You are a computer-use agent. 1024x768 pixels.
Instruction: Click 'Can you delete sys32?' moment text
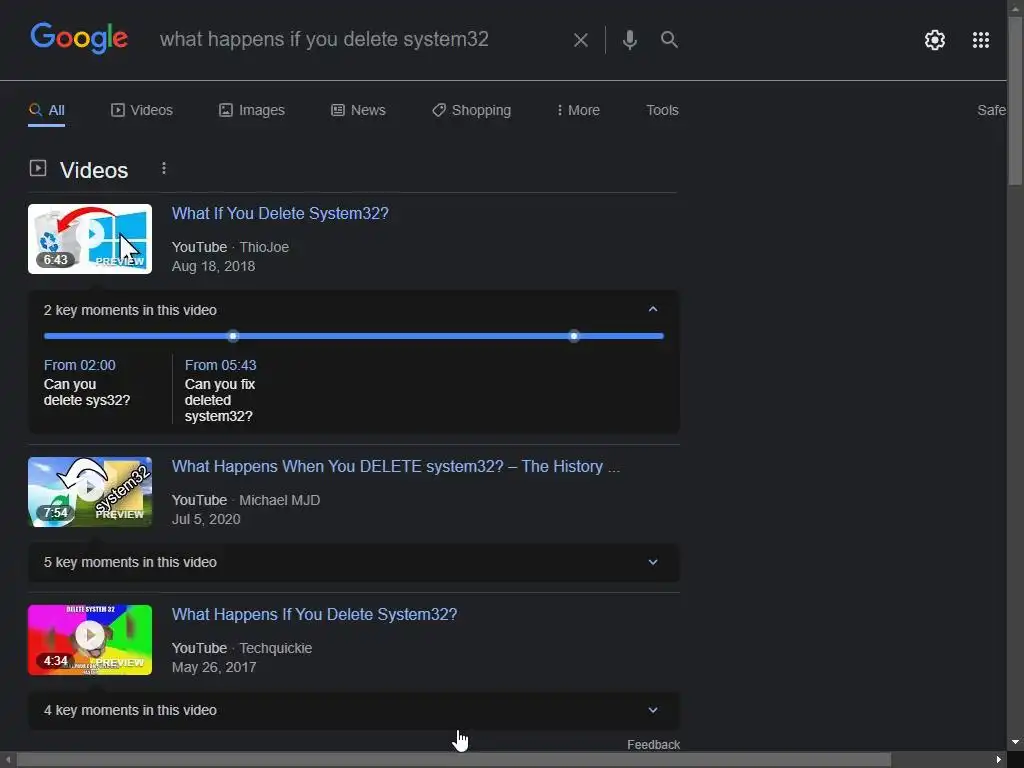[x=87, y=392]
